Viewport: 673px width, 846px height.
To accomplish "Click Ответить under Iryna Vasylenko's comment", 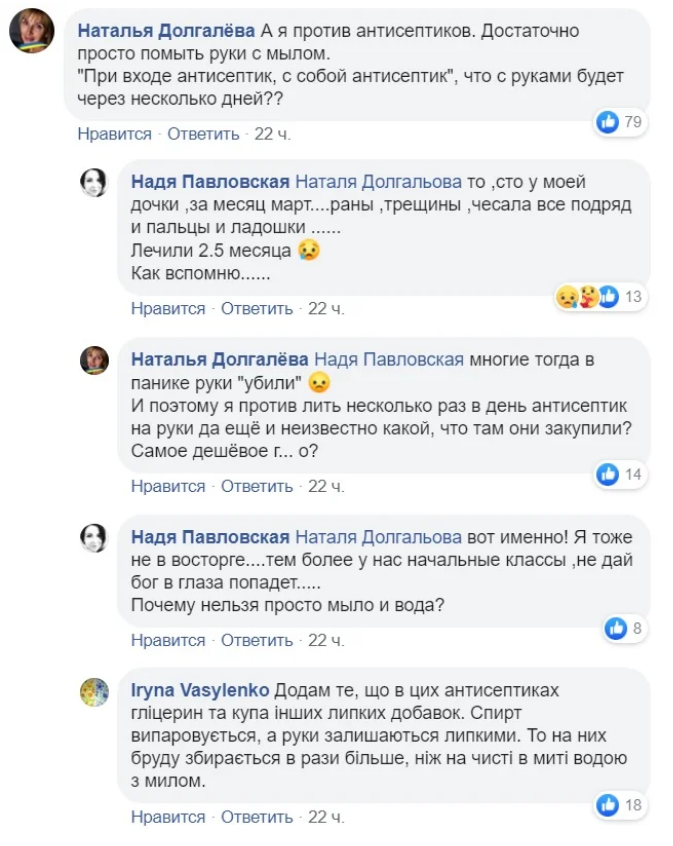I will (257, 817).
